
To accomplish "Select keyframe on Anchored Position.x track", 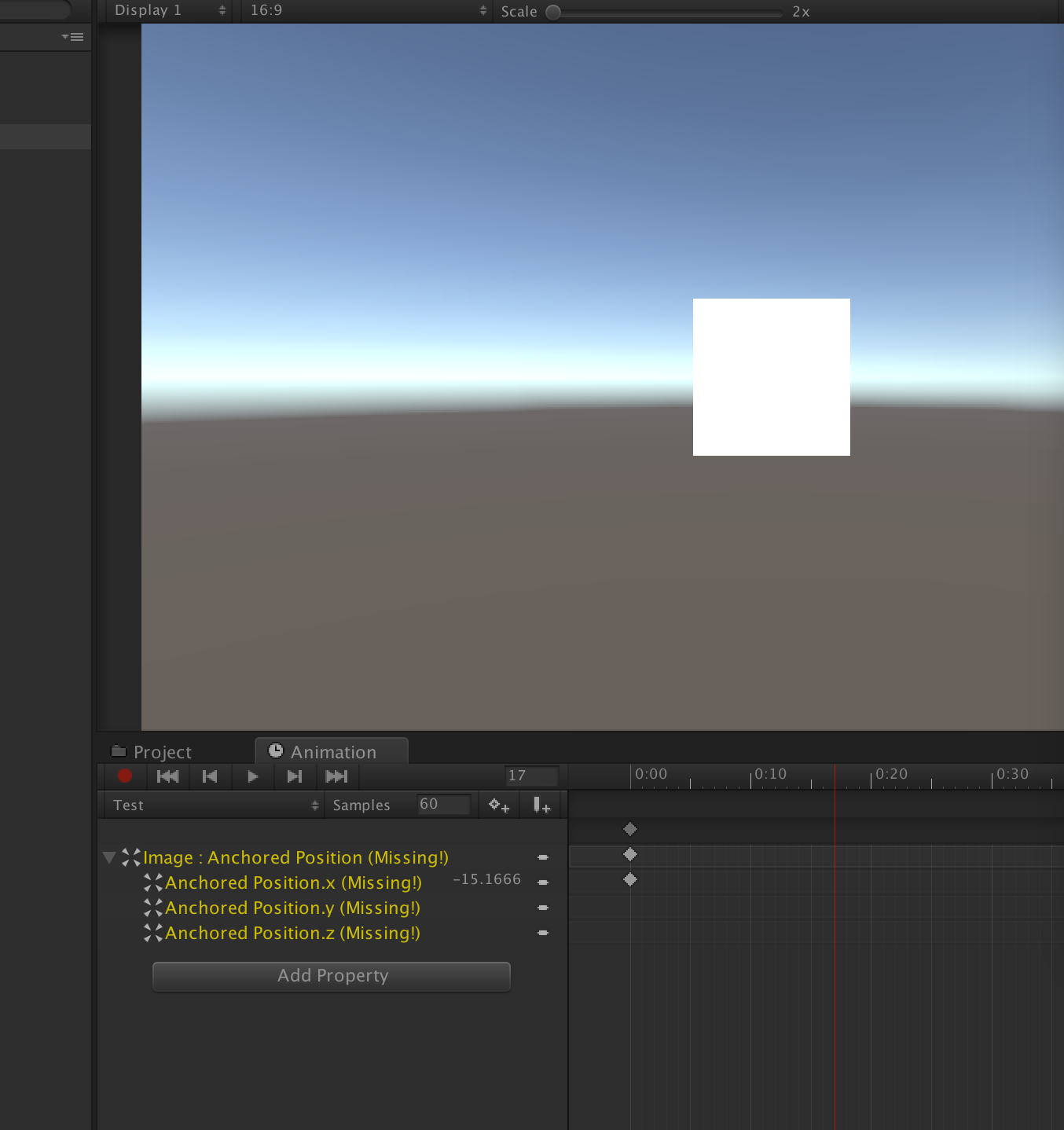I will 630,879.
